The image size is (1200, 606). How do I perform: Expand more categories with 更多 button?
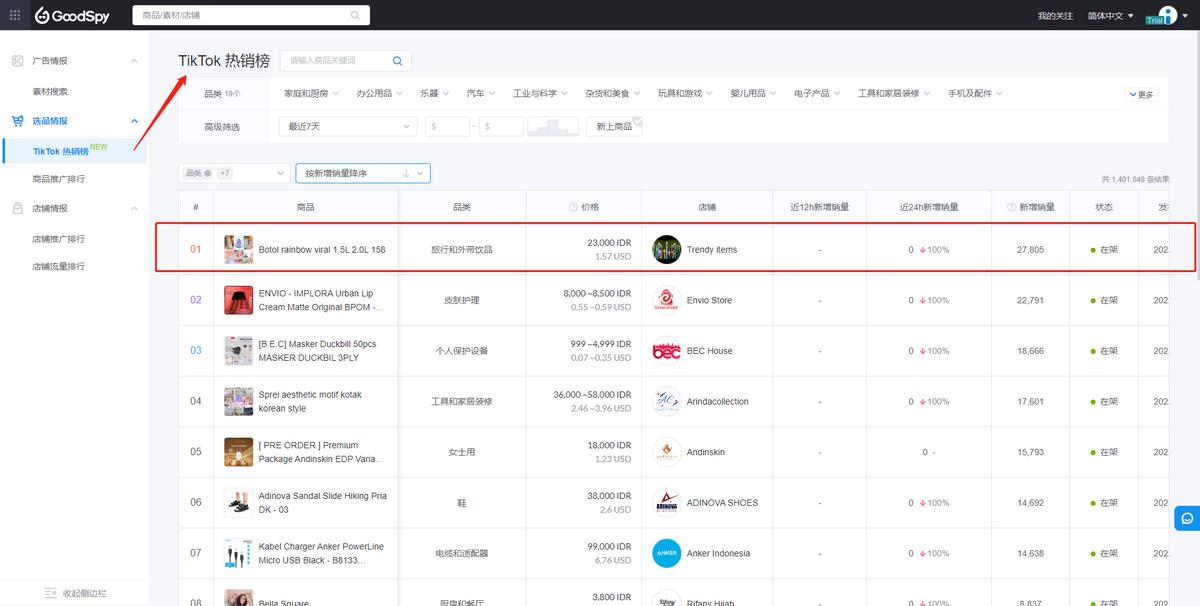pyautogui.click(x=1141, y=94)
